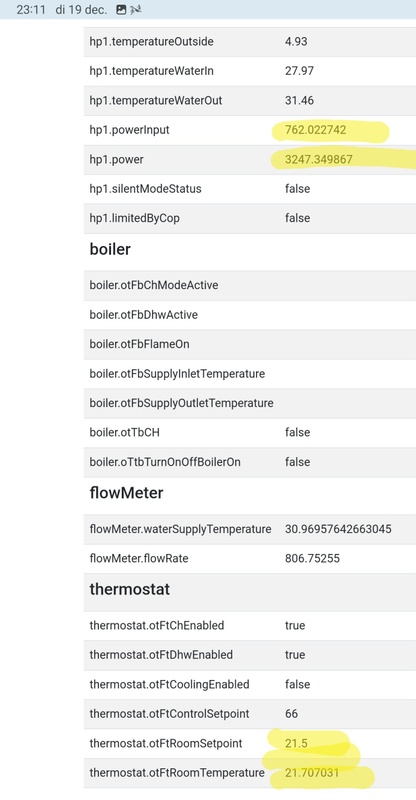Tap the muted notification icon in status bar
The image size is (416, 800).
click(135, 10)
